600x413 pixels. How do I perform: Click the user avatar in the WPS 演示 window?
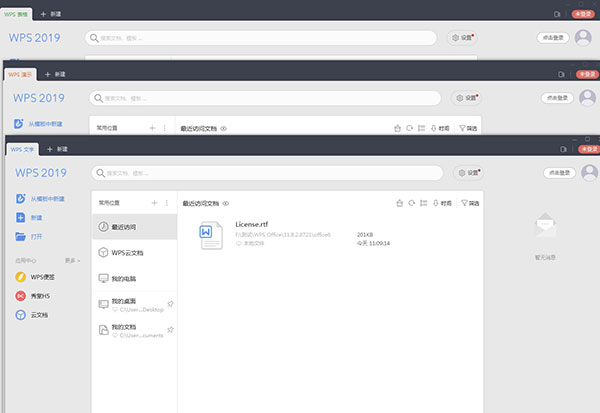[x=587, y=98]
